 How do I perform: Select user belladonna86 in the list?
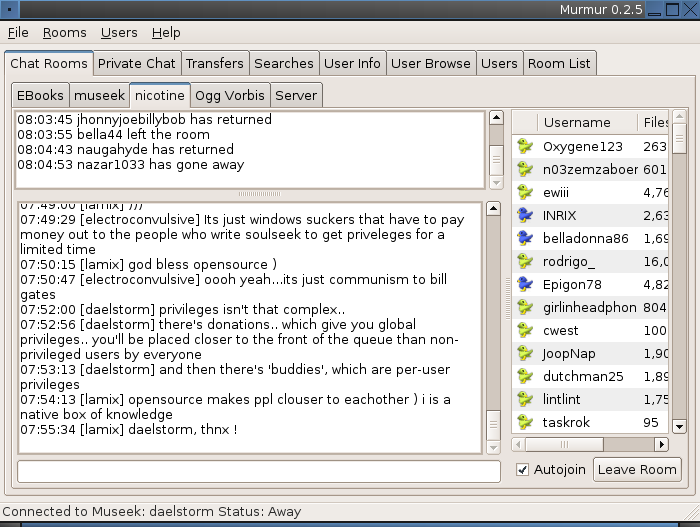[590, 238]
